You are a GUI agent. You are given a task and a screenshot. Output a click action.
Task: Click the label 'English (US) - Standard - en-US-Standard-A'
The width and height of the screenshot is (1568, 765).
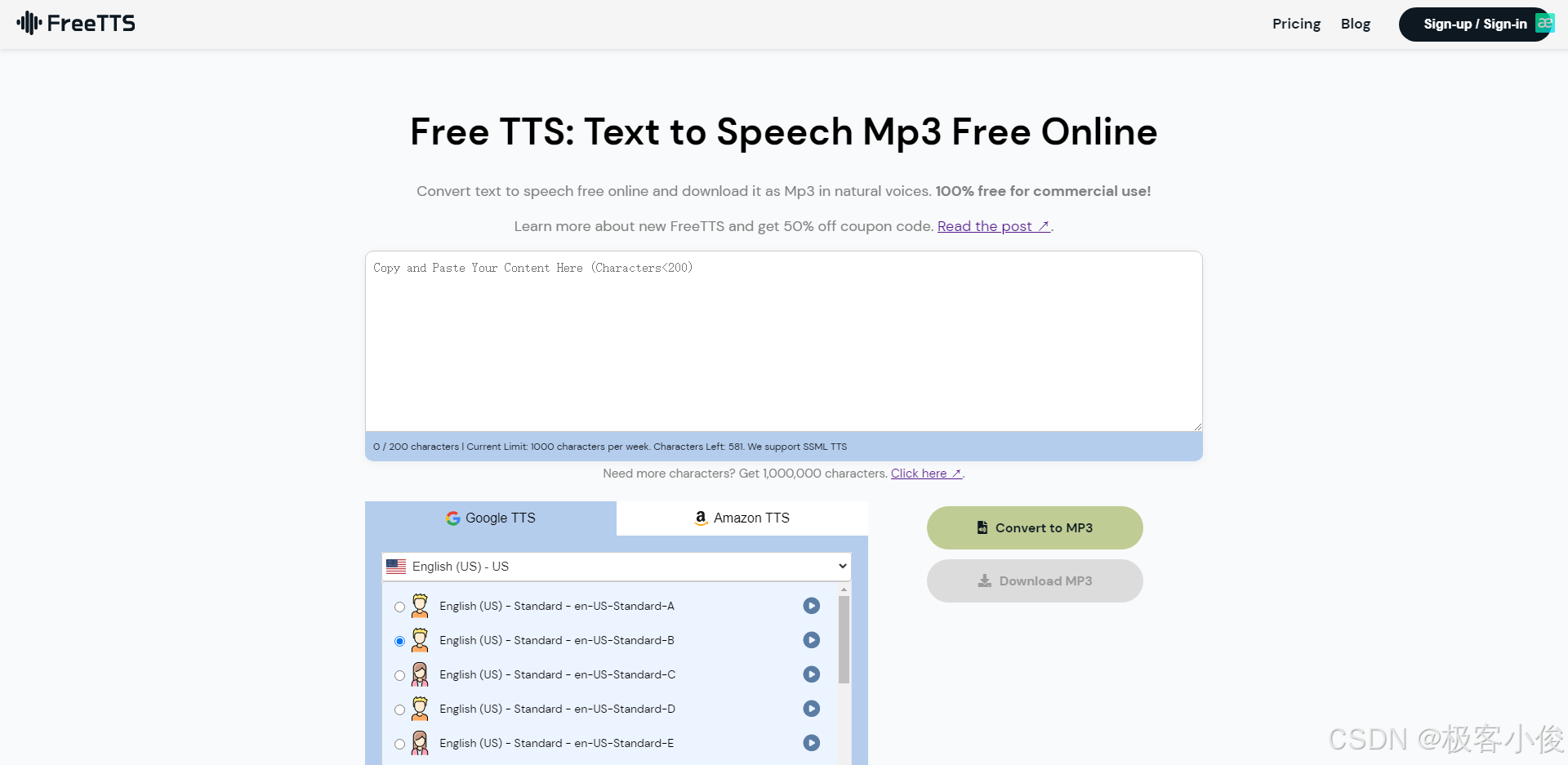(557, 606)
